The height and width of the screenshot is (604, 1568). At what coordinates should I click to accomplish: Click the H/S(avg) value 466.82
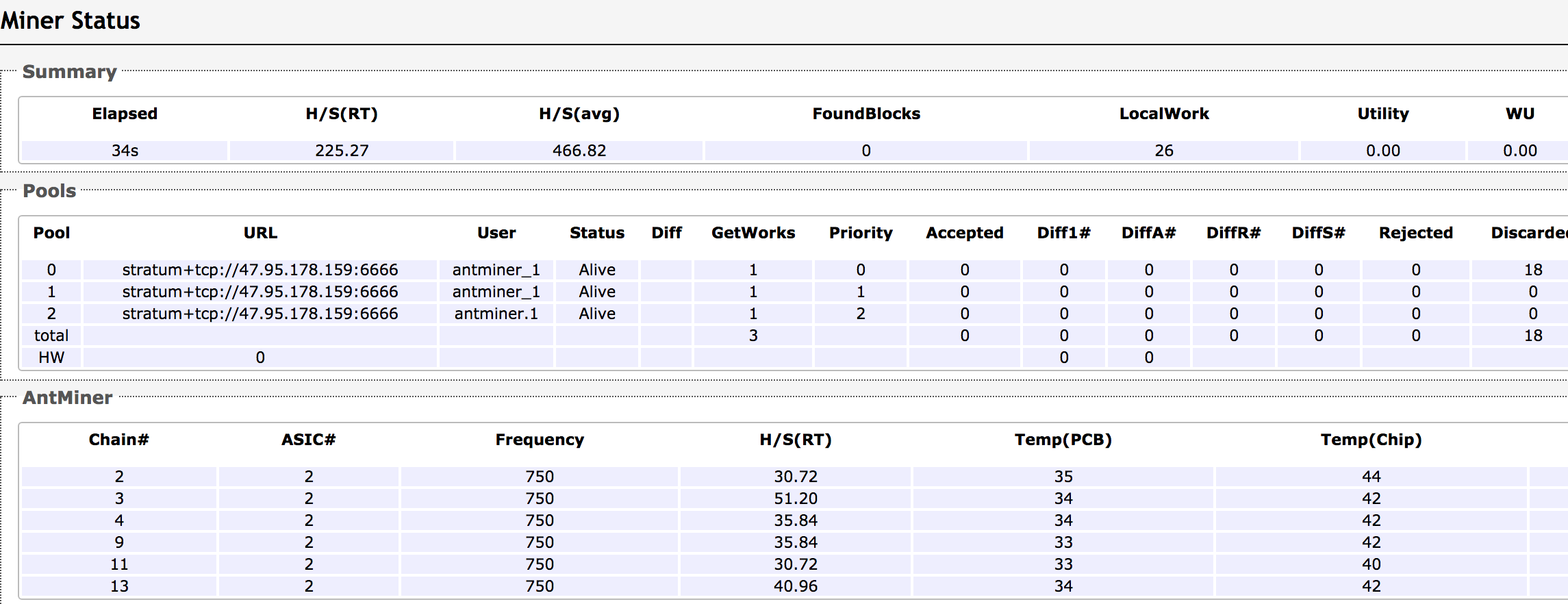coord(579,151)
